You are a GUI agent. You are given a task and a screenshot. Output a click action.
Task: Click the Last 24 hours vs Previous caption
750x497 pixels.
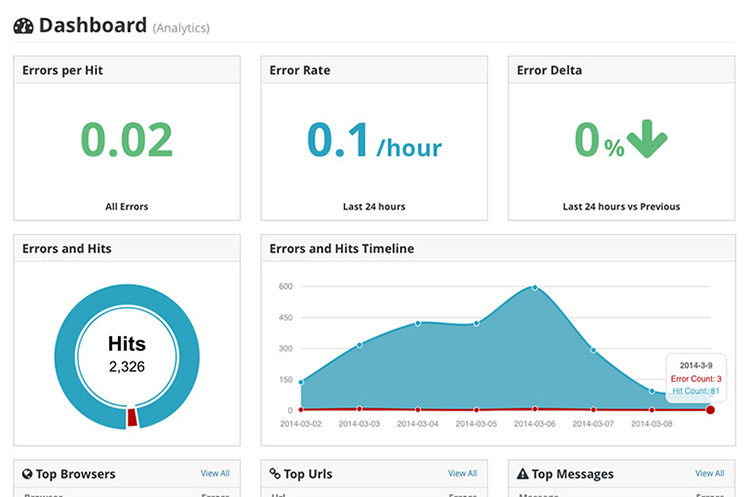621,207
